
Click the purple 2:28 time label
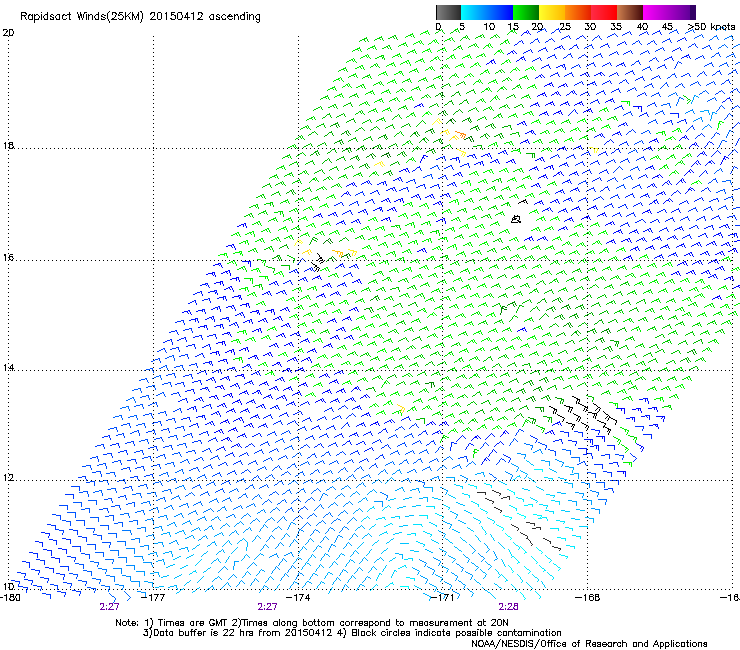tap(508, 607)
